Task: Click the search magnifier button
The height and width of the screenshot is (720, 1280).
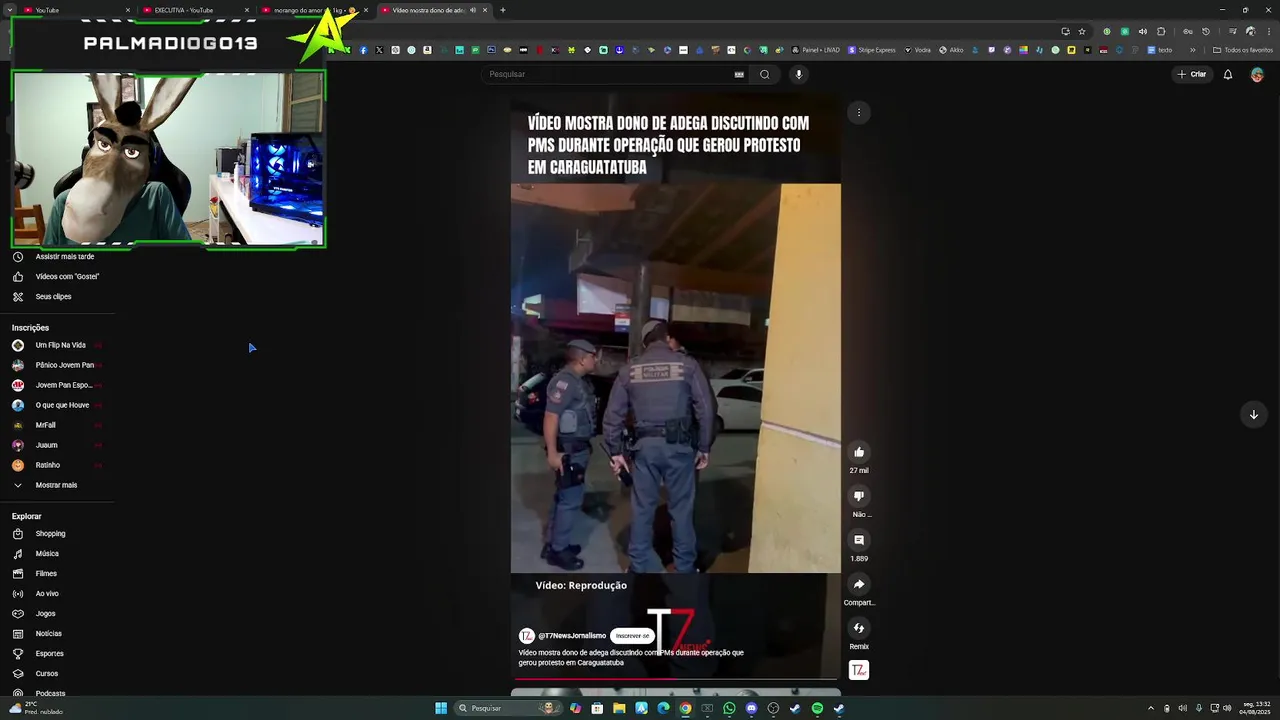Action: (764, 74)
